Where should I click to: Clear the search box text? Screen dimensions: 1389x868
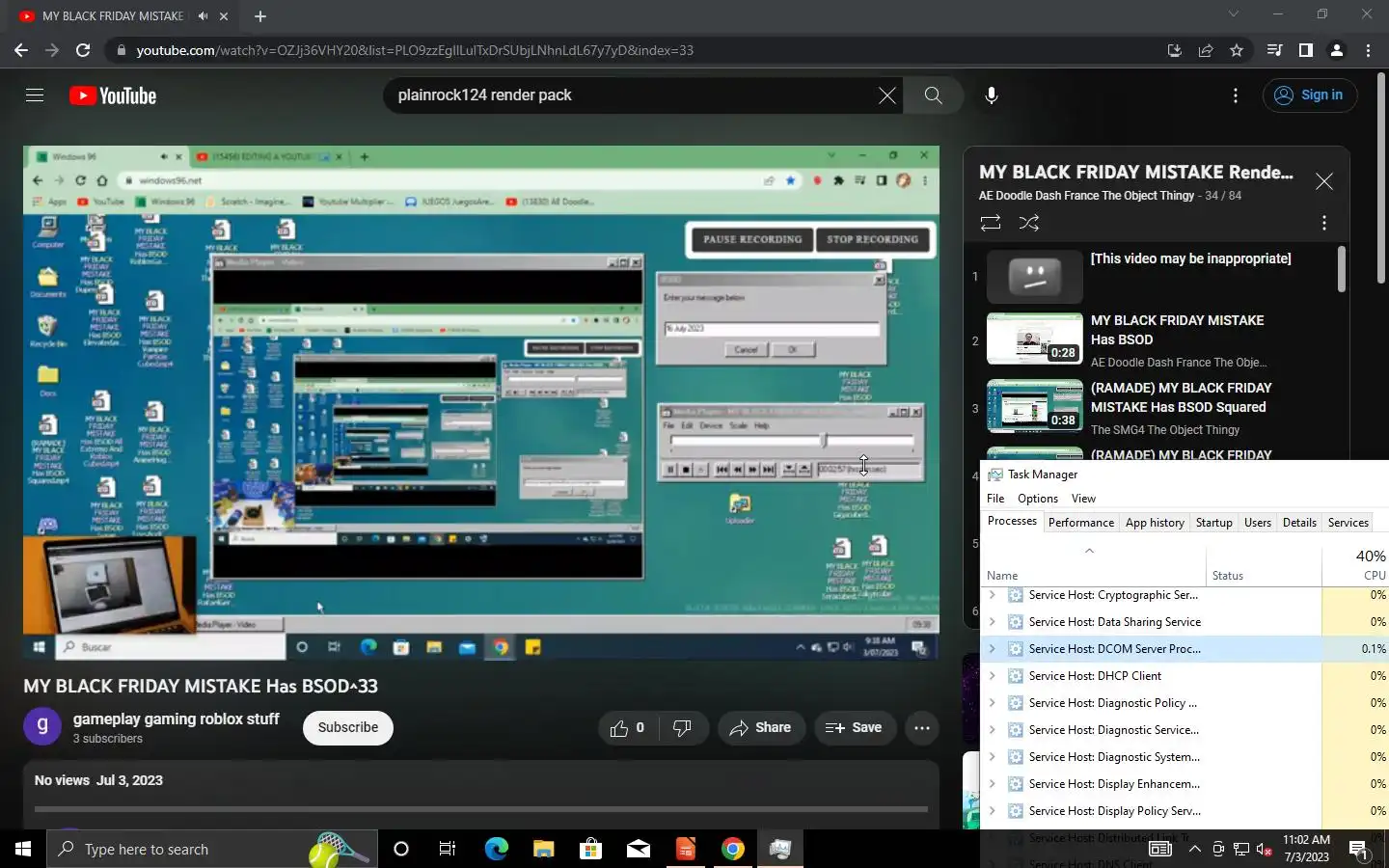point(886,95)
